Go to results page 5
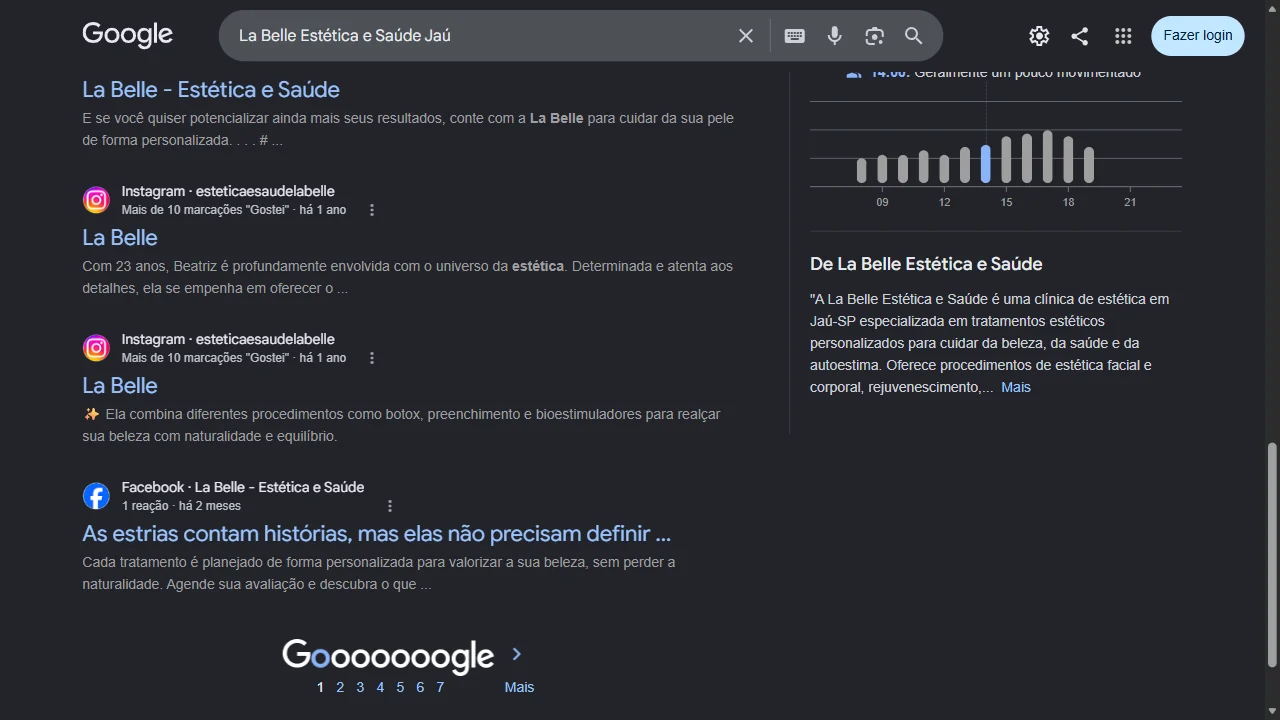The image size is (1280, 720). (x=400, y=687)
